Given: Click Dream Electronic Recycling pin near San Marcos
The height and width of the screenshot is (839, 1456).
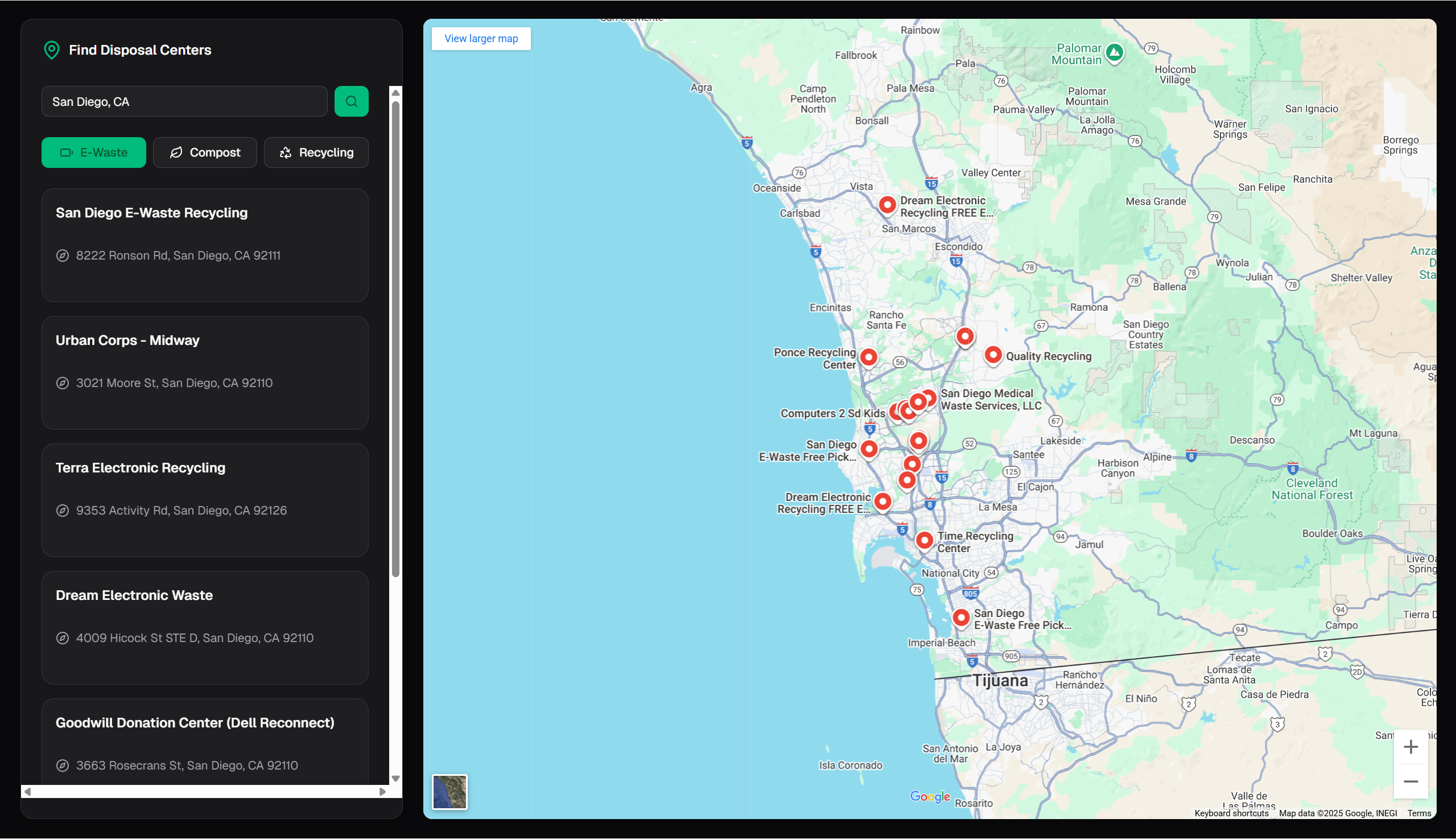Looking at the screenshot, I should (887, 204).
